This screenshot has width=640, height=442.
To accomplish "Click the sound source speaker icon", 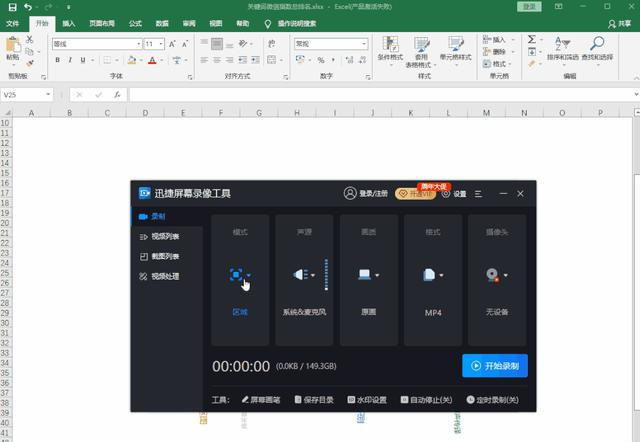I will (x=300, y=275).
